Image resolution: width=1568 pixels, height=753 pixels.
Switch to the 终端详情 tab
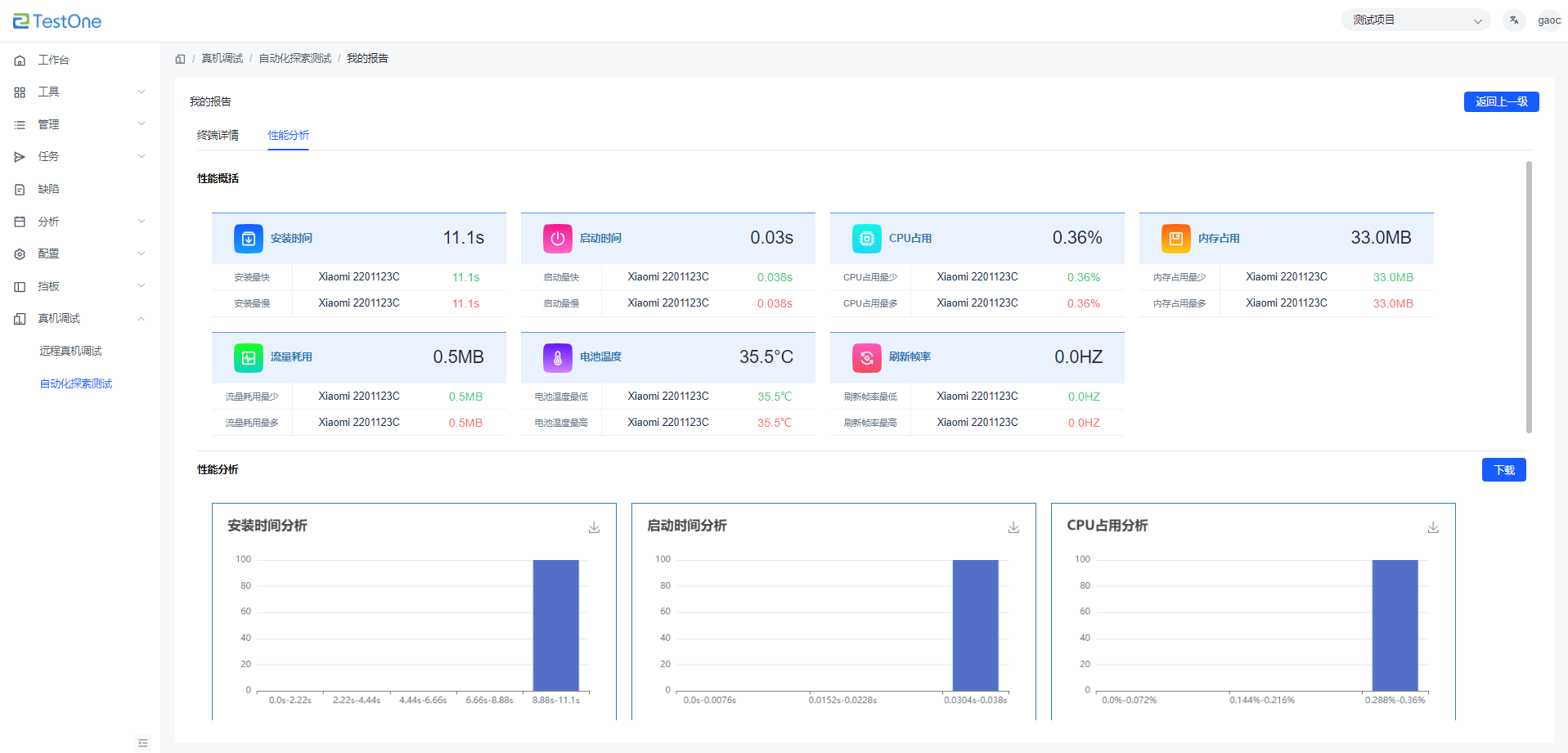point(218,135)
